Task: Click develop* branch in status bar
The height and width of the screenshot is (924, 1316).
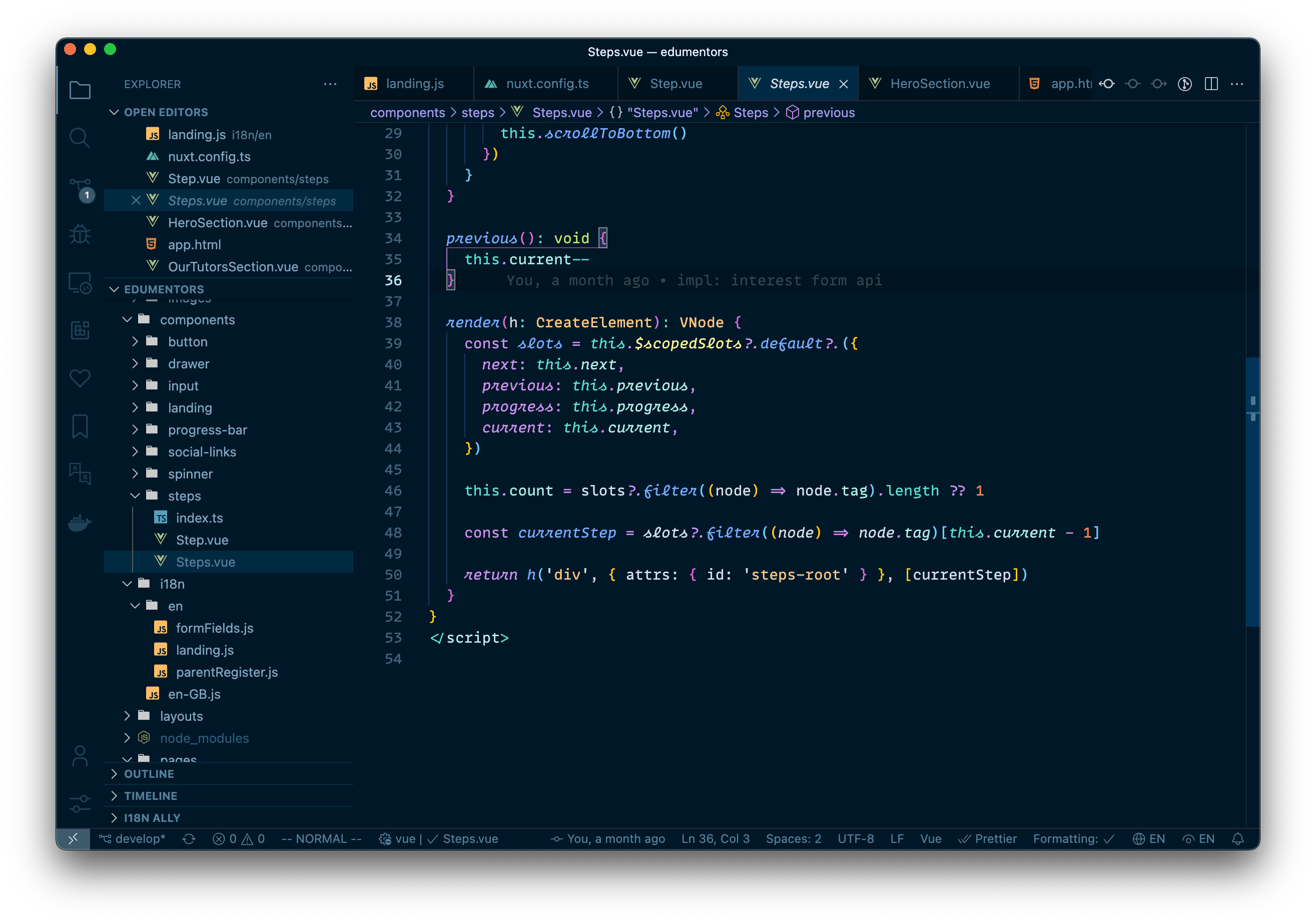Action: [133, 838]
